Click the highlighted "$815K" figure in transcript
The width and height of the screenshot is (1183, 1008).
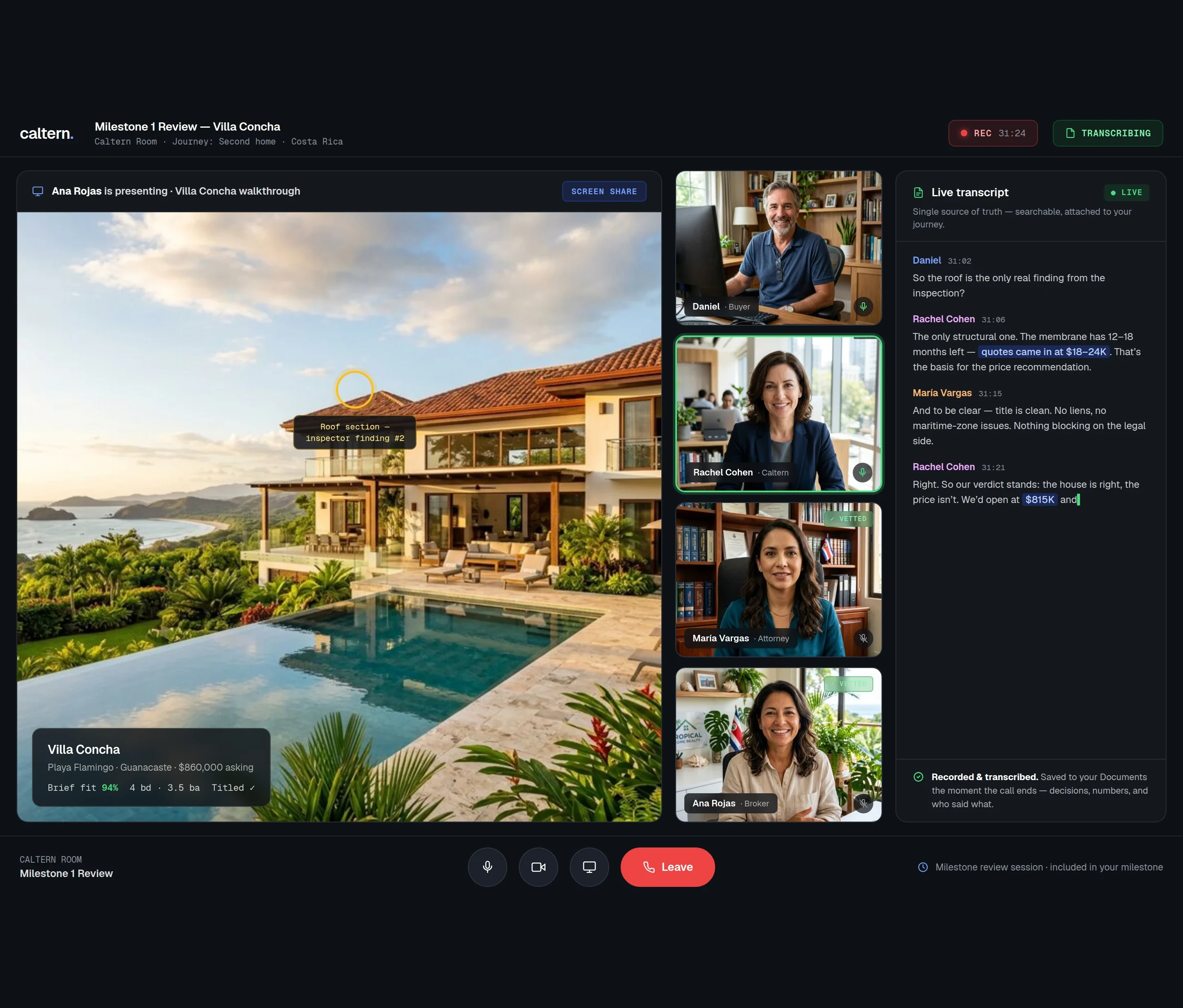pos(1040,499)
